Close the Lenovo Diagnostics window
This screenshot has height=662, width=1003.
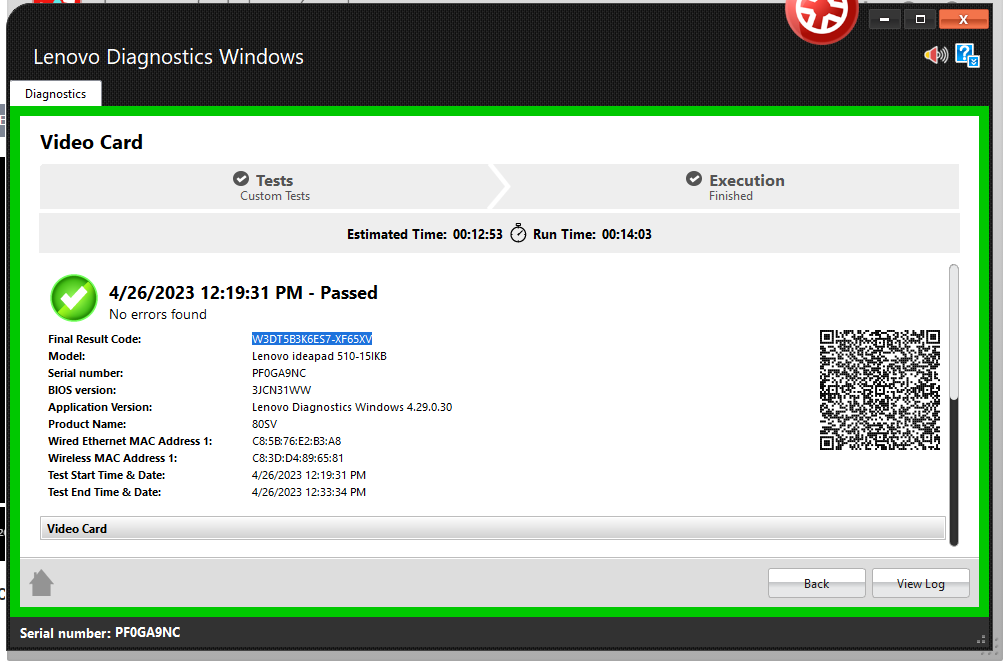pos(963,19)
